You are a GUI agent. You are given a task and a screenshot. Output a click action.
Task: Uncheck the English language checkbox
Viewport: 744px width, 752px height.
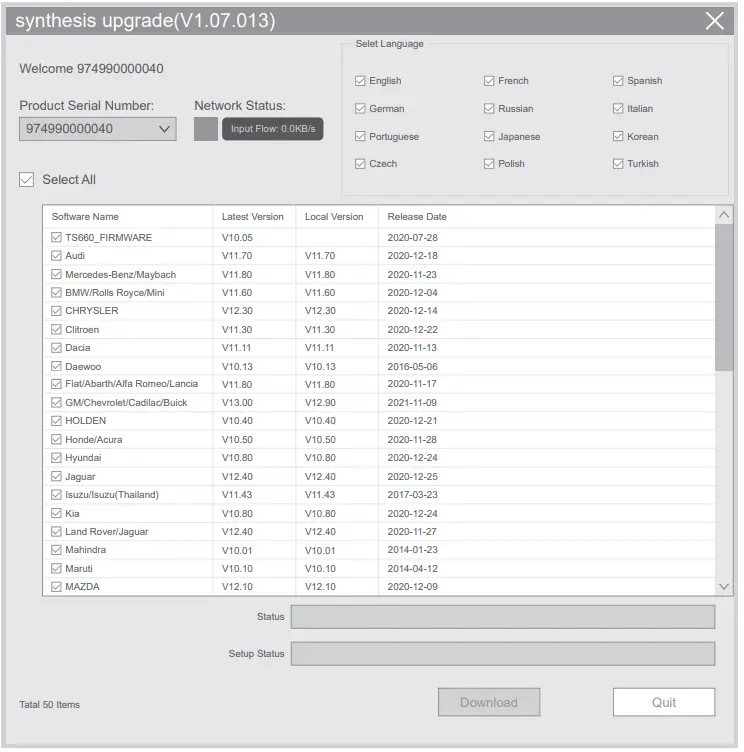pyautogui.click(x=360, y=81)
